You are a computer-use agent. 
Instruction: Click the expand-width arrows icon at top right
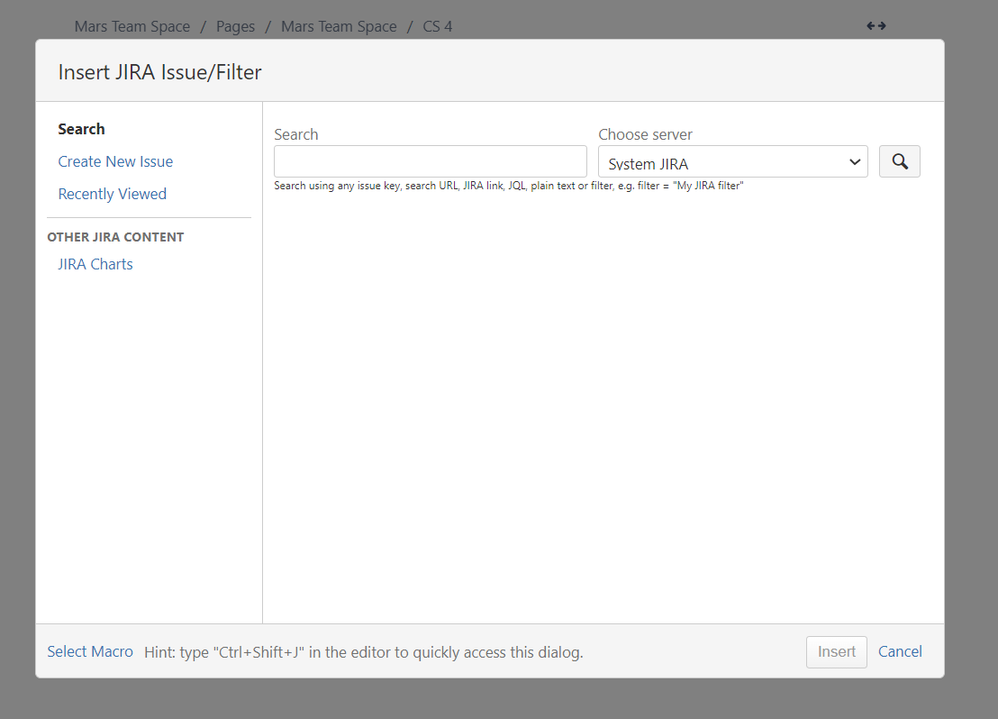point(876,25)
